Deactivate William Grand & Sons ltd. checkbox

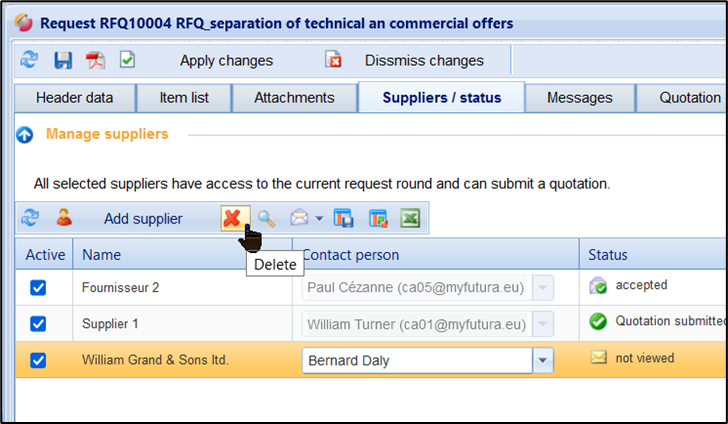click(x=38, y=360)
